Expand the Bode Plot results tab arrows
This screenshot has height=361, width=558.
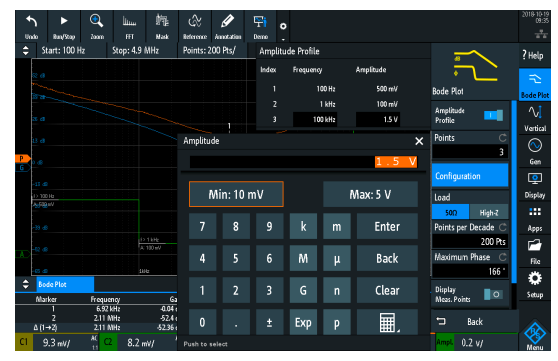(x=26, y=284)
